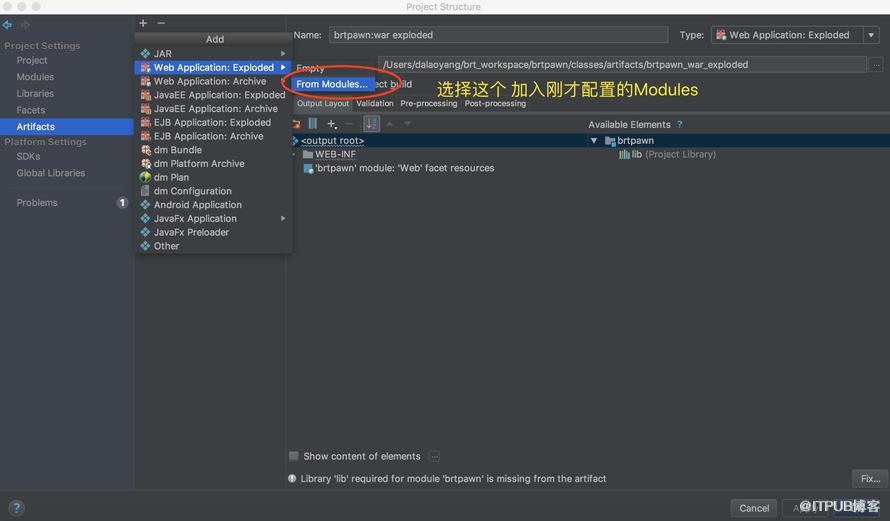This screenshot has height=521, width=890.
Task: Select 'brtpawn' module Web facet resources
Action: (399, 168)
